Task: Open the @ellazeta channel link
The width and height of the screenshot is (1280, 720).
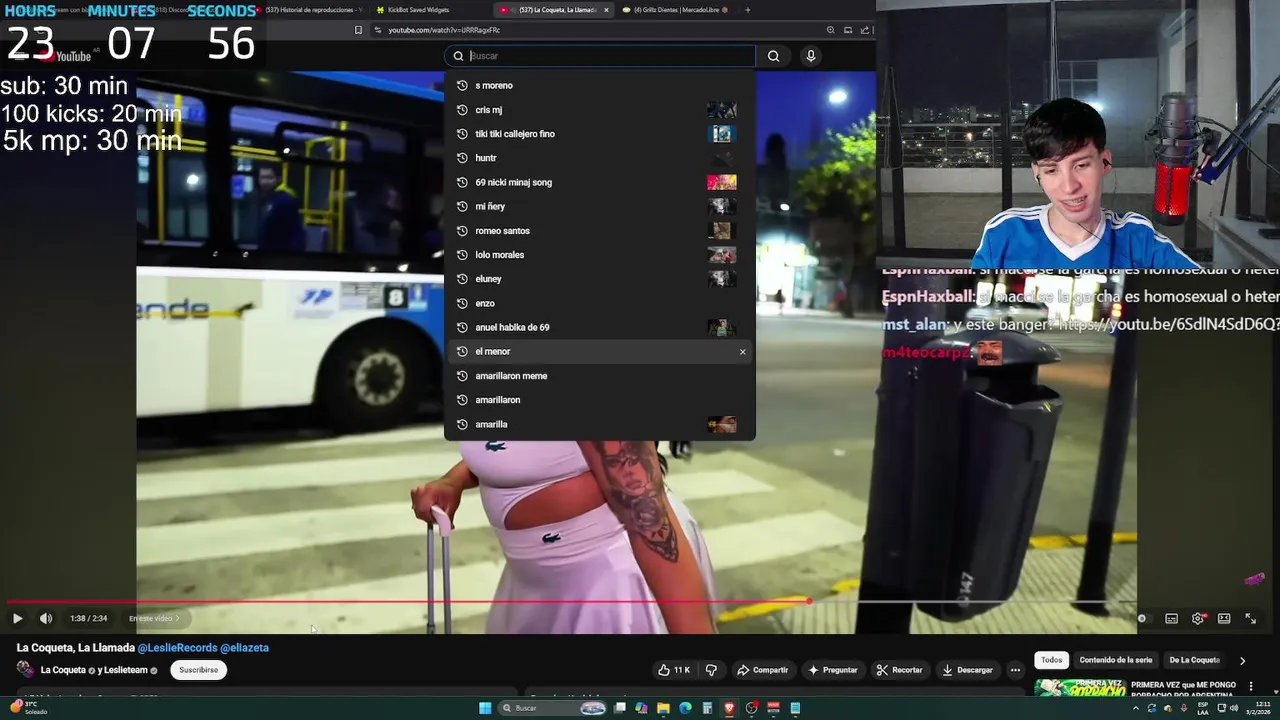Action: pos(244,648)
